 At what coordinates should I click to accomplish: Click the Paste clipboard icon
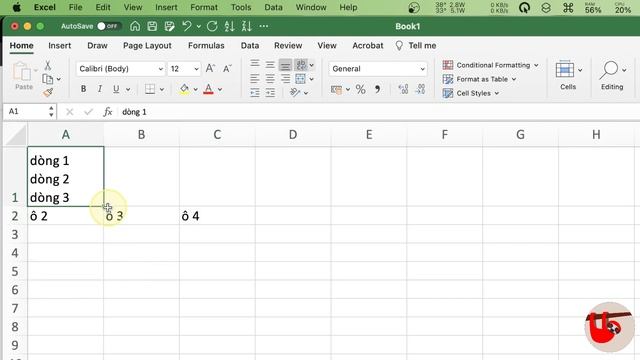[x=22, y=71]
